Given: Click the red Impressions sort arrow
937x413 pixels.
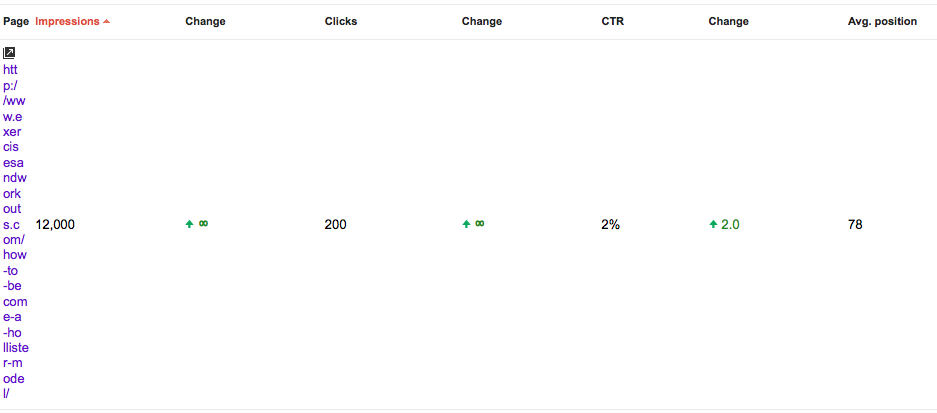Looking at the screenshot, I should click(106, 22).
